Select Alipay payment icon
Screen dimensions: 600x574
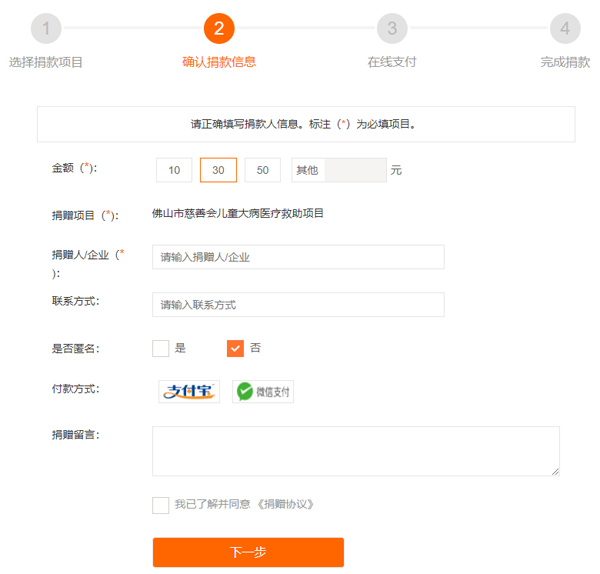tap(188, 391)
